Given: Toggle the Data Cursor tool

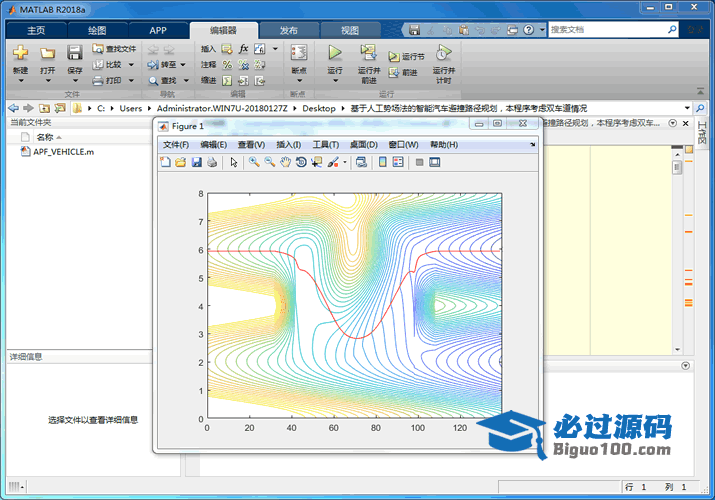Looking at the screenshot, I should [316, 162].
